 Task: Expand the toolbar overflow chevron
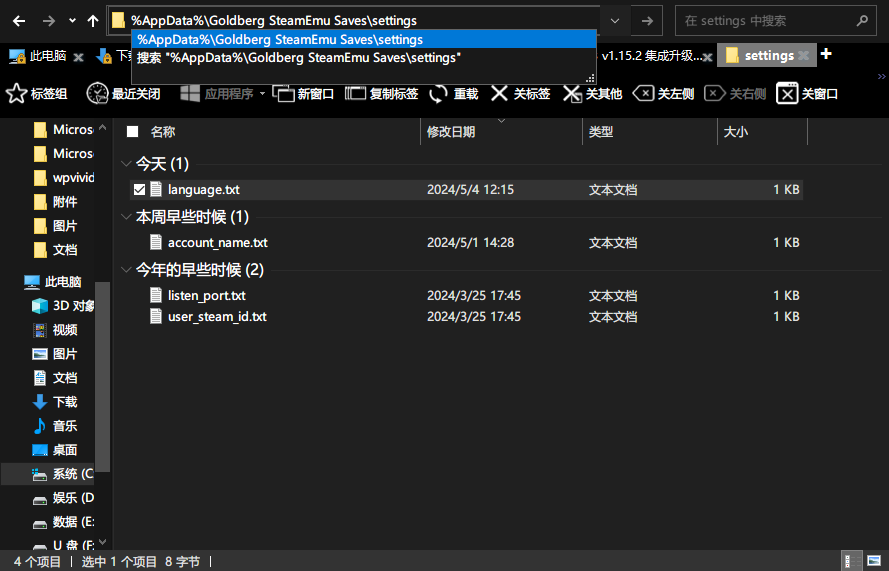pyautogui.click(x=881, y=76)
